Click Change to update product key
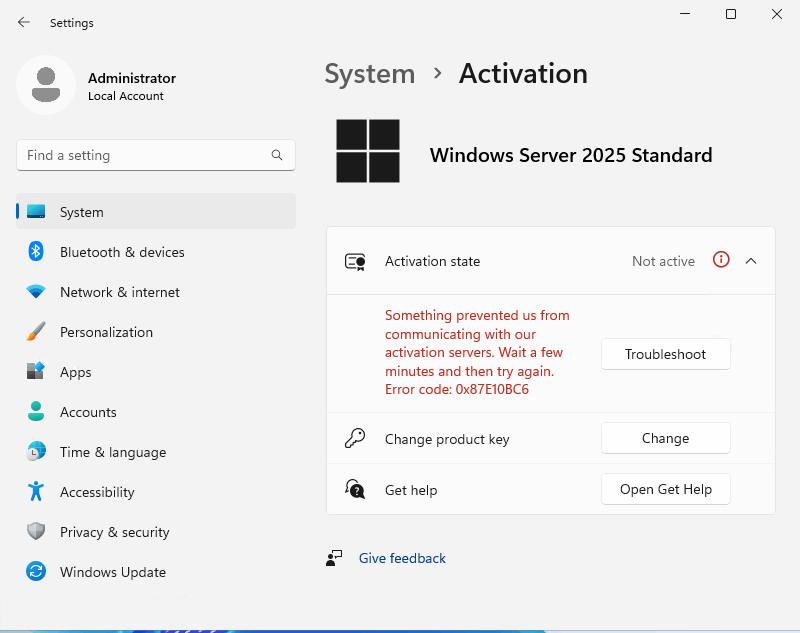 pos(665,438)
